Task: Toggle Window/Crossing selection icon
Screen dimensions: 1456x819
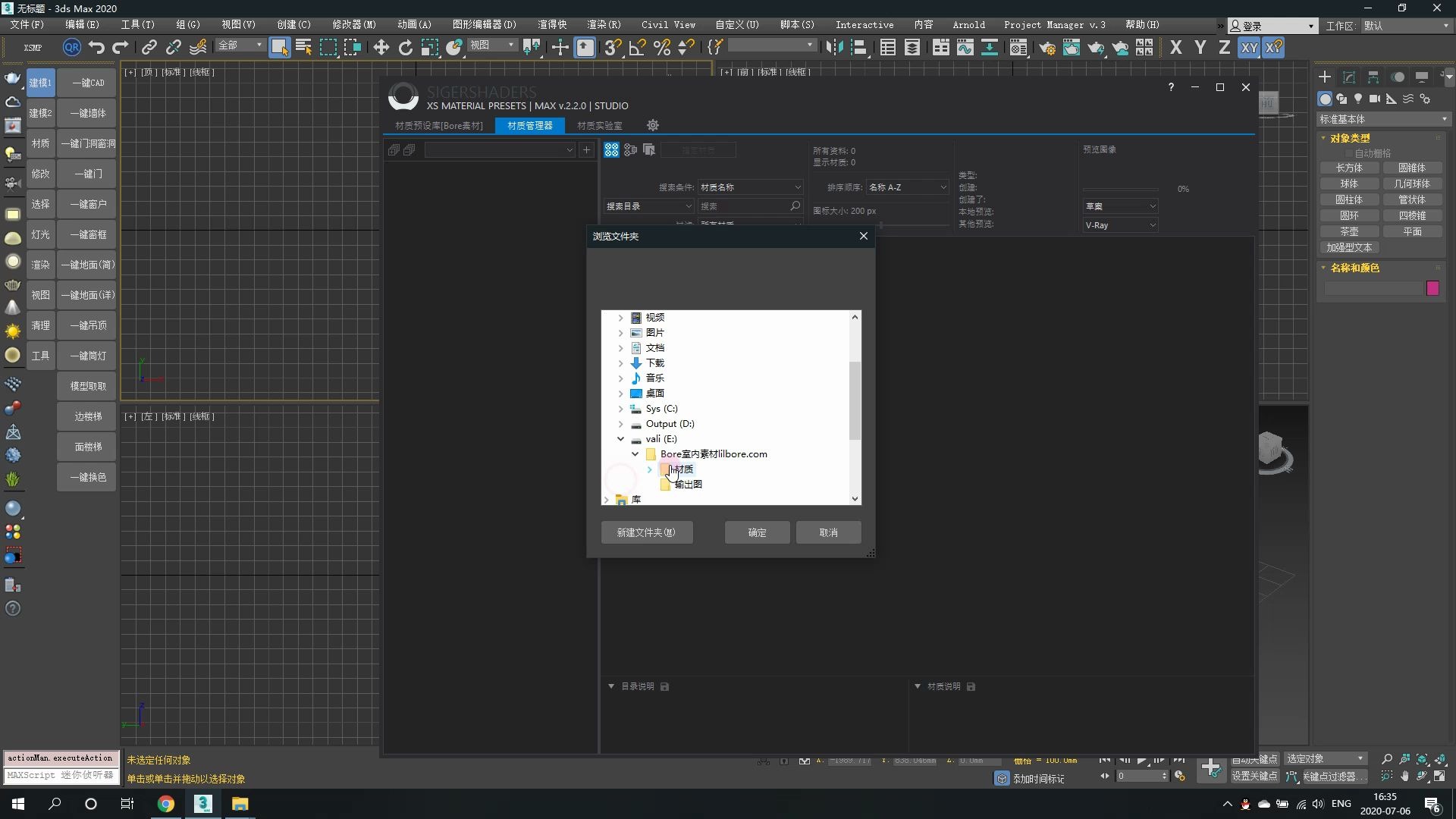Action: point(353,48)
